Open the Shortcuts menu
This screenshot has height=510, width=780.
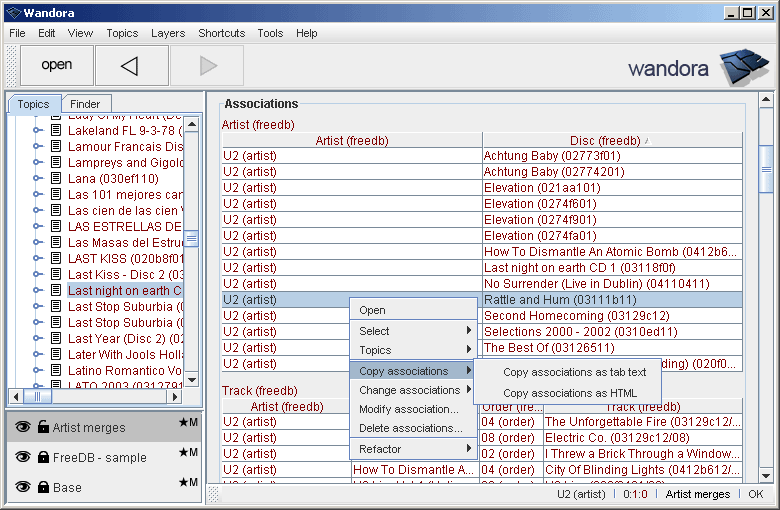click(222, 33)
